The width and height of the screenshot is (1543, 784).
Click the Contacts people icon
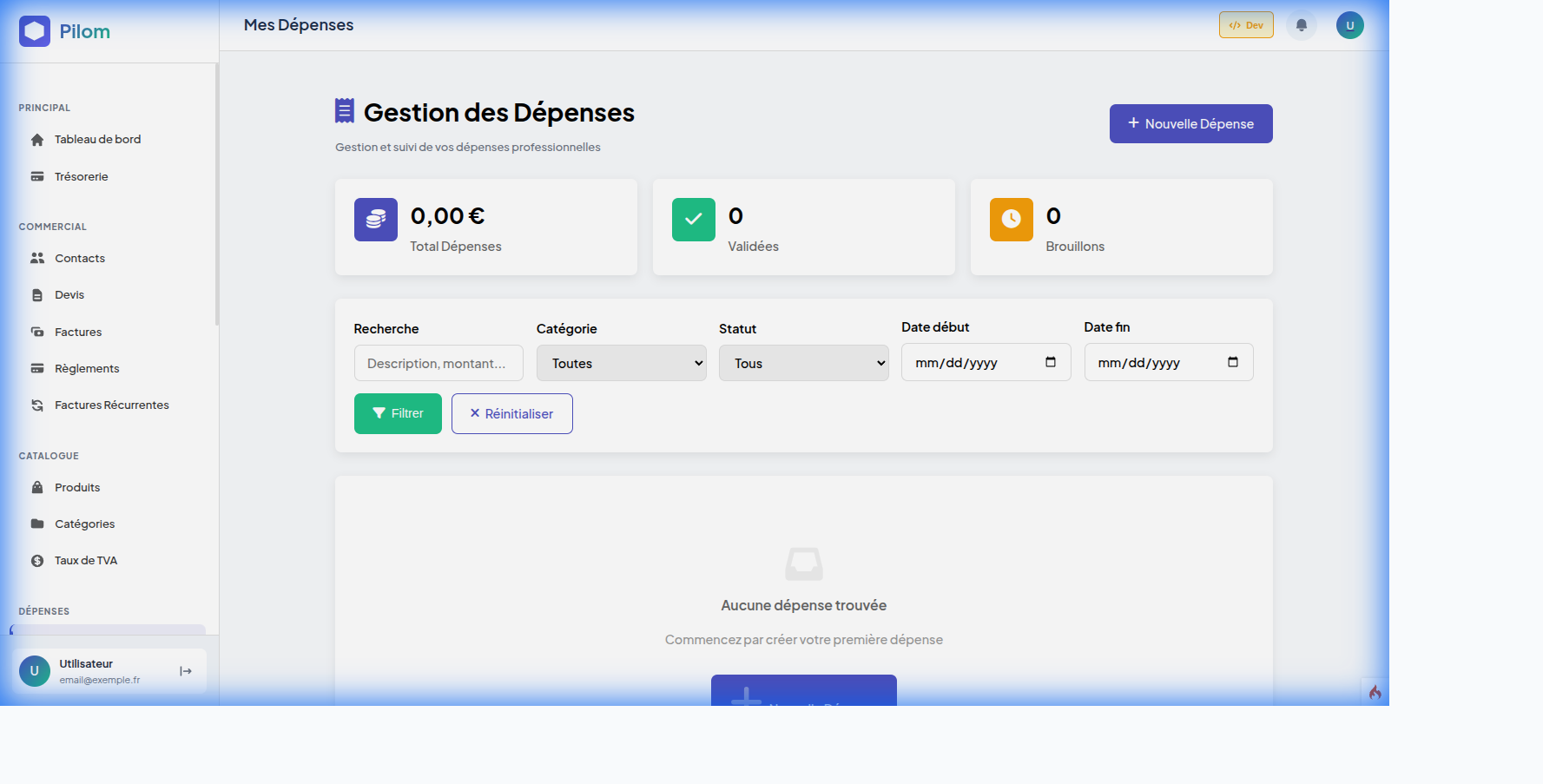tap(36, 258)
